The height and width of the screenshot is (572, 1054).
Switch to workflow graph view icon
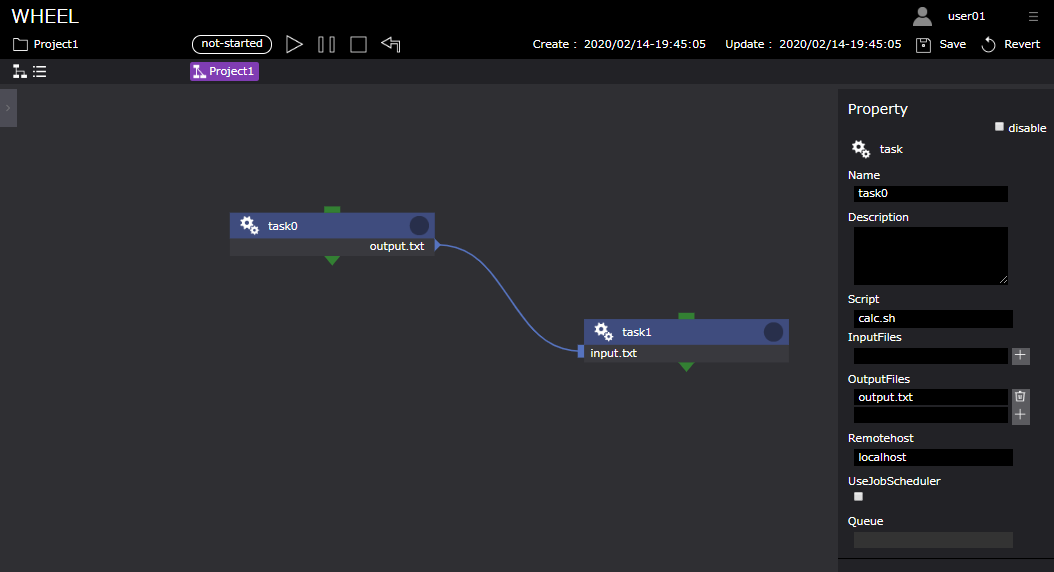click(x=19, y=71)
